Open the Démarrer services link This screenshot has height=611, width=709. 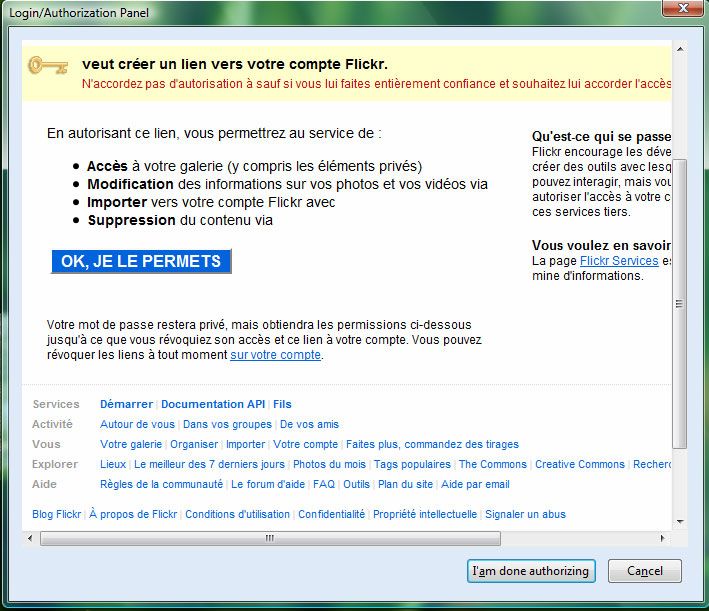tap(127, 404)
